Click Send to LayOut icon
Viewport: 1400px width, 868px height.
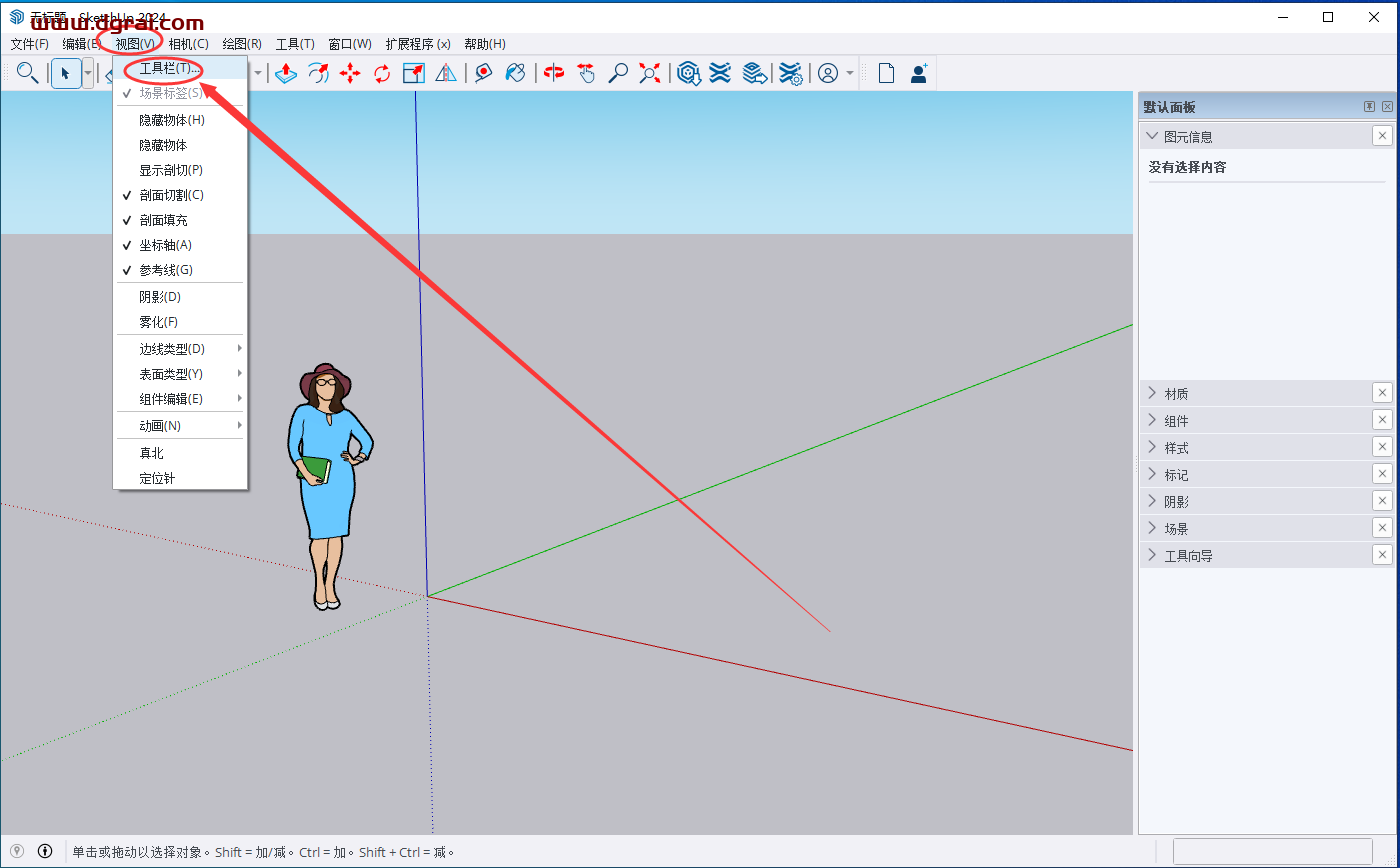[x=755, y=73]
